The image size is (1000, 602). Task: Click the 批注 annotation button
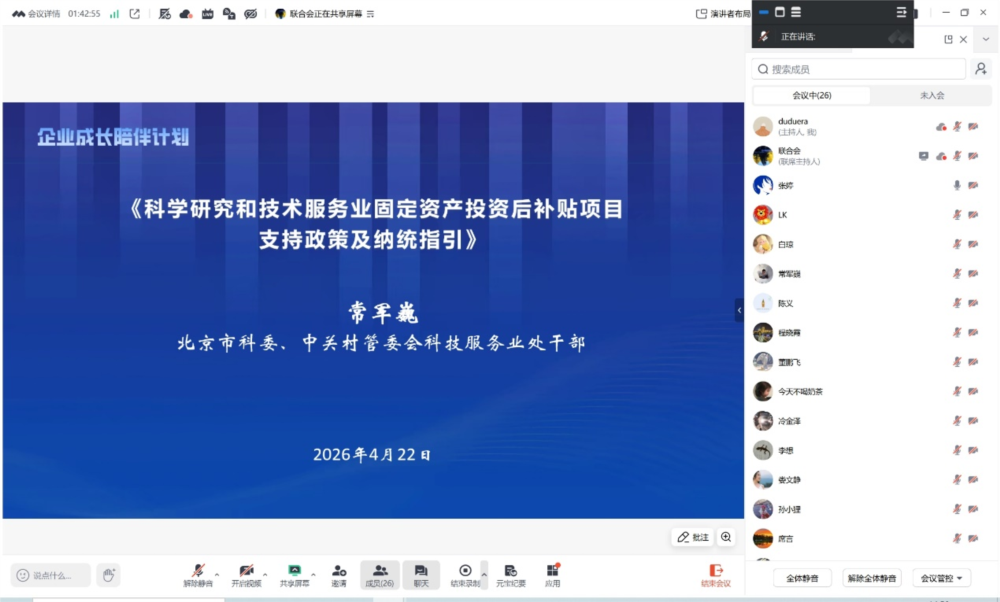pyautogui.click(x=692, y=537)
